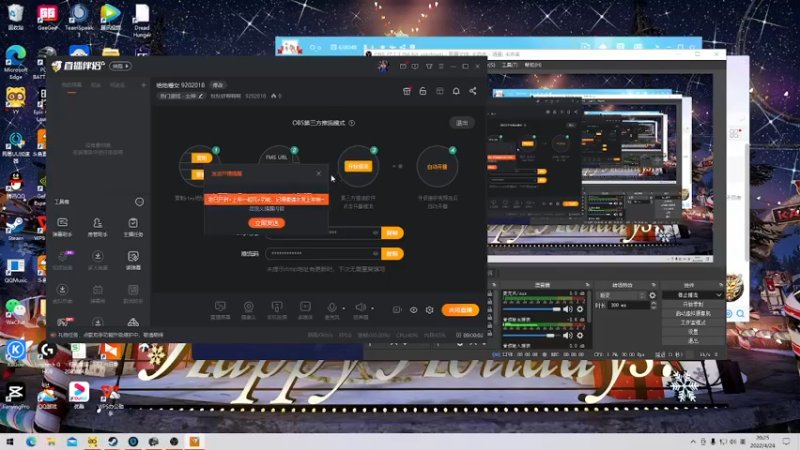
Task: Open the 弹幕助手 tool in the toolbox
Action: pyautogui.click(x=62, y=227)
